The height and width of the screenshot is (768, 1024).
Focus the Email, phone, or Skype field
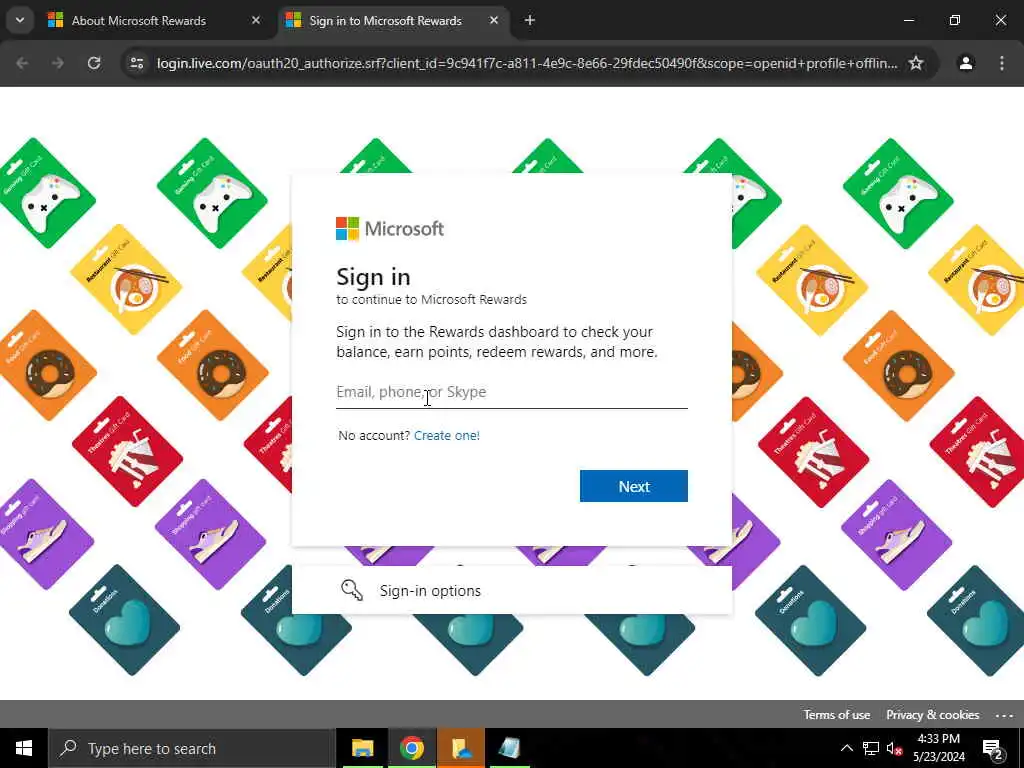pyautogui.click(x=511, y=392)
